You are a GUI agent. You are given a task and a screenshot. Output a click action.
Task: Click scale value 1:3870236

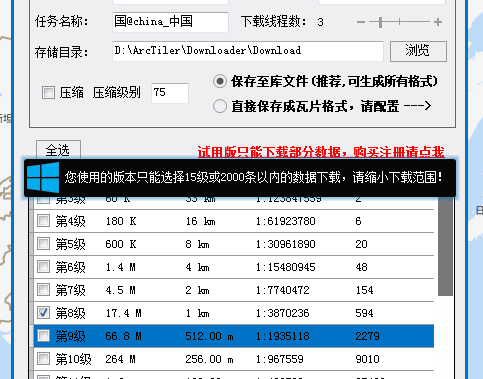pyautogui.click(x=283, y=313)
